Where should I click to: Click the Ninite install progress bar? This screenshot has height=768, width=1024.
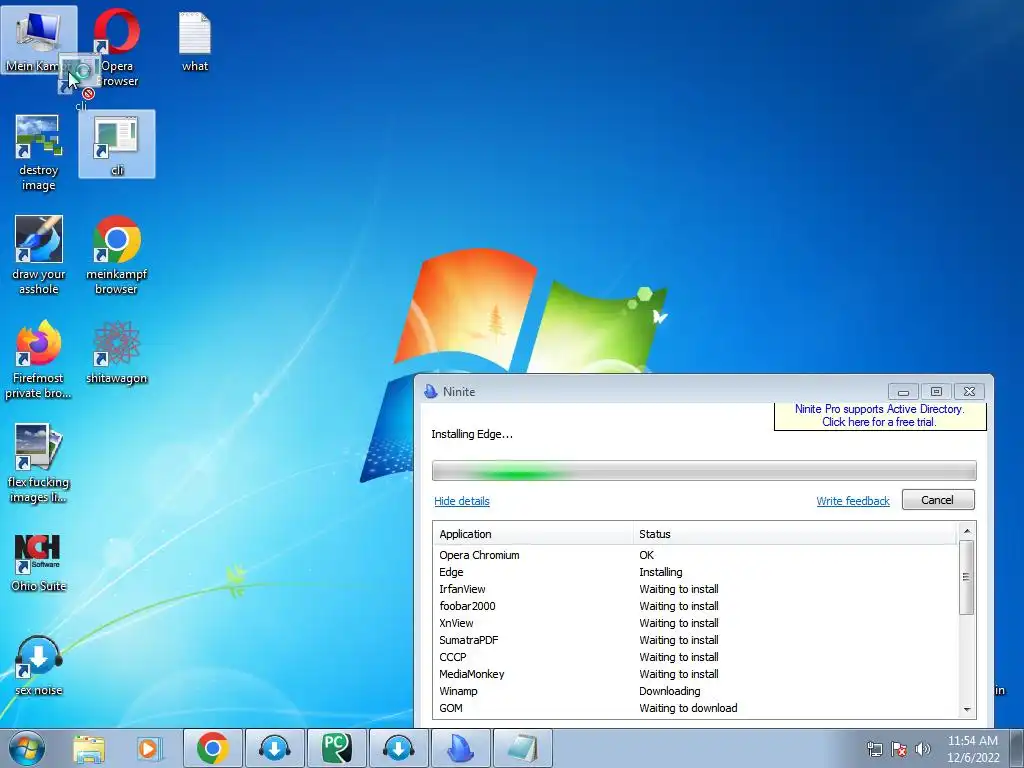pos(704,470)
